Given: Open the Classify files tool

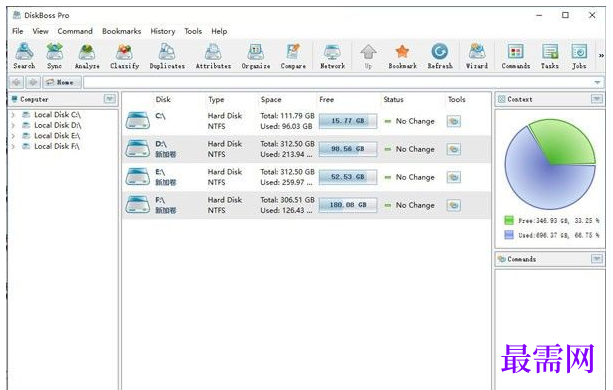Looking at the screenshot, I should (x=124, y=56).
